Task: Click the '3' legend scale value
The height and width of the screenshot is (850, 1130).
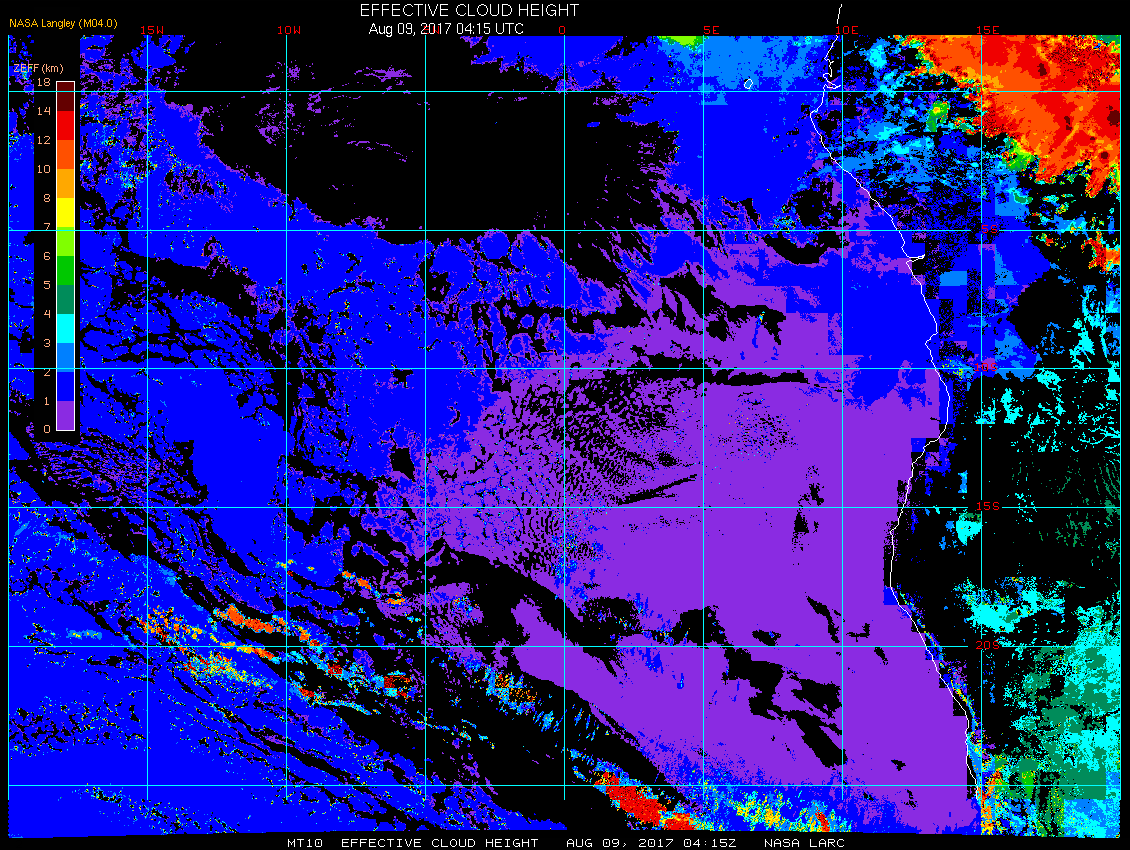Action: click(x=47, y=343)
